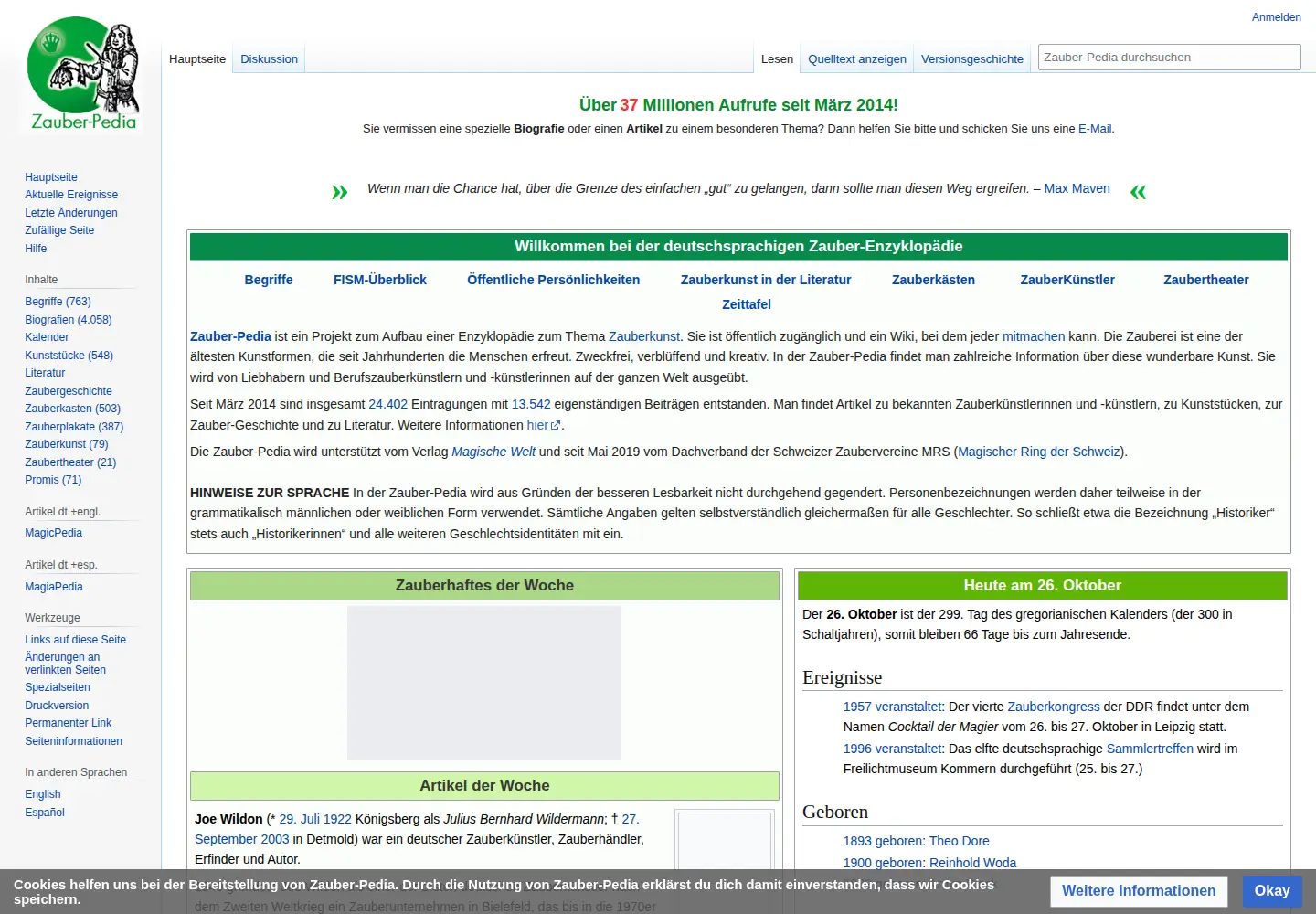The image size is (1316, 914).
Task: Open the Hauptseite tab
Action: tap(197, 58)
